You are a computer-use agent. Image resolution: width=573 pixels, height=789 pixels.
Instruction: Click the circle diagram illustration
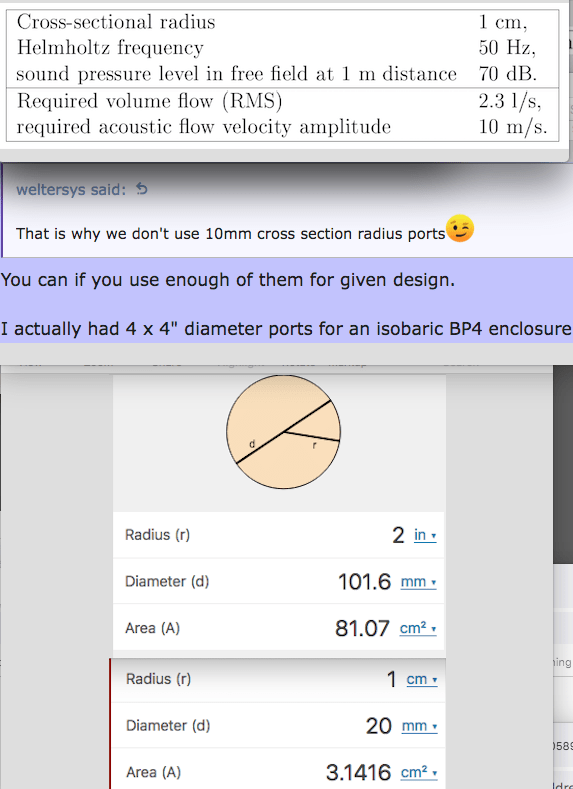[x=283, y=432]
